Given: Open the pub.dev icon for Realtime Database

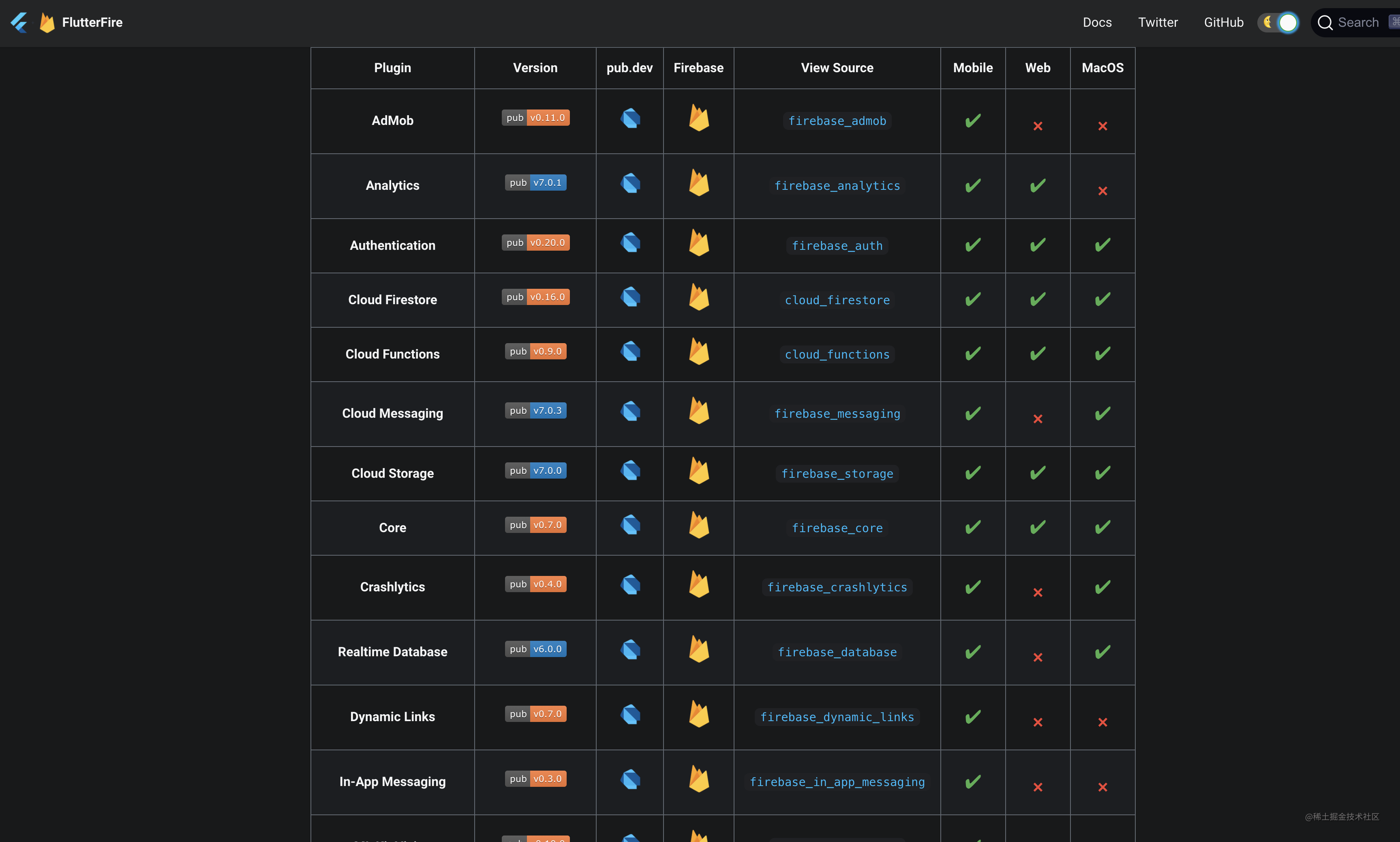Looking at the screenshot, I should tap(630, 650).
